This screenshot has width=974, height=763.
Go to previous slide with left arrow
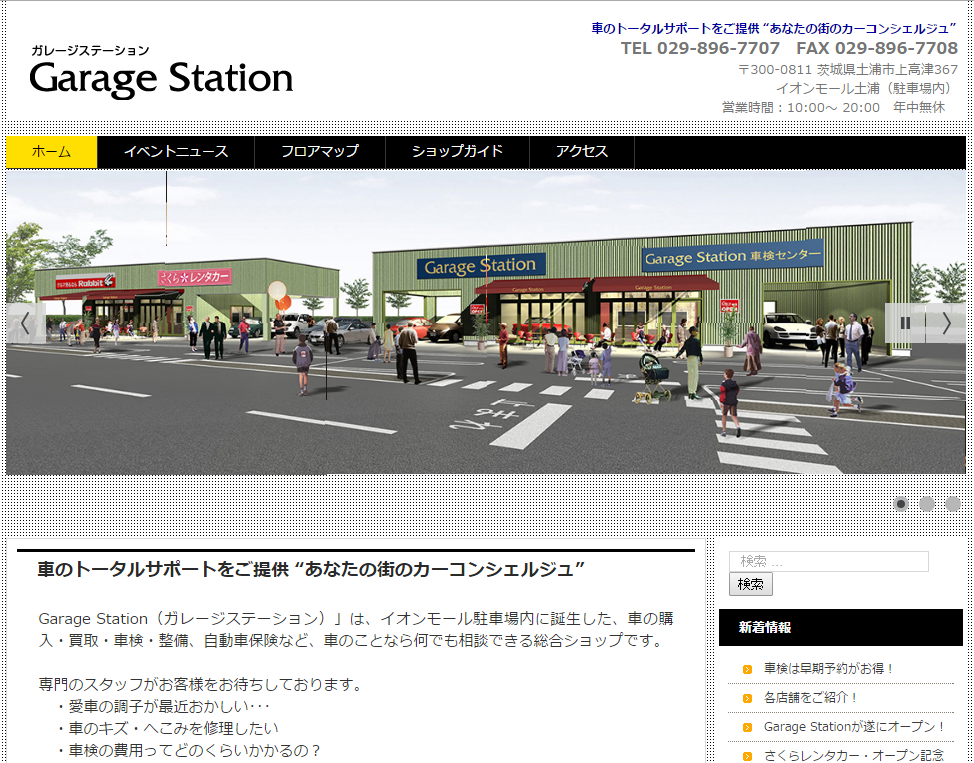coord(25,323)
